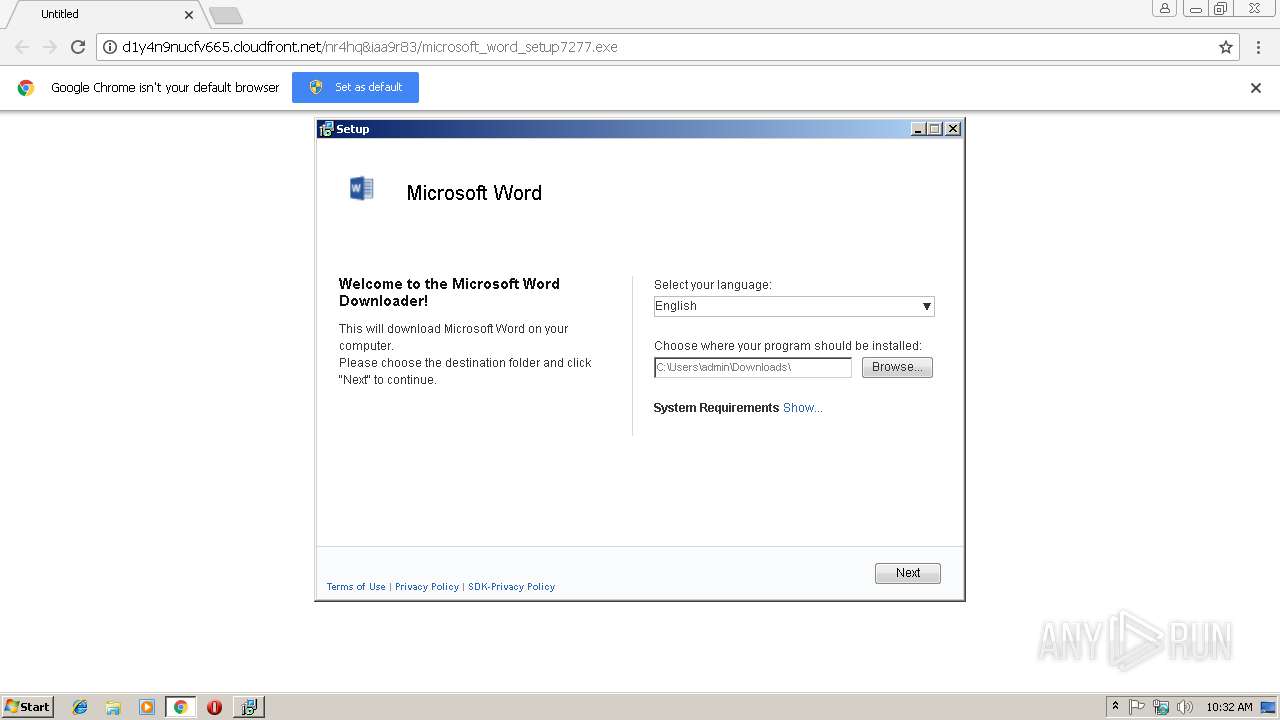Open Windows Media Player taskbar icon
This screenshot has width=1280, height=720.
pyautogui.click(x=147, y=707)
